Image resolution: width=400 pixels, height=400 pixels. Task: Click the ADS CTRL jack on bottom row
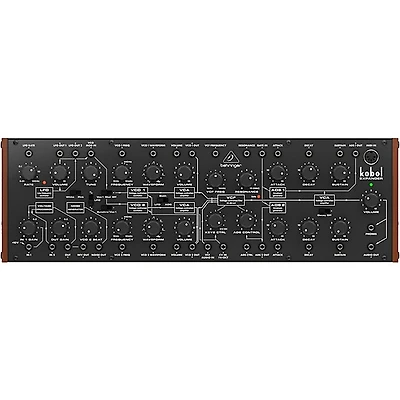click(246, 247)
